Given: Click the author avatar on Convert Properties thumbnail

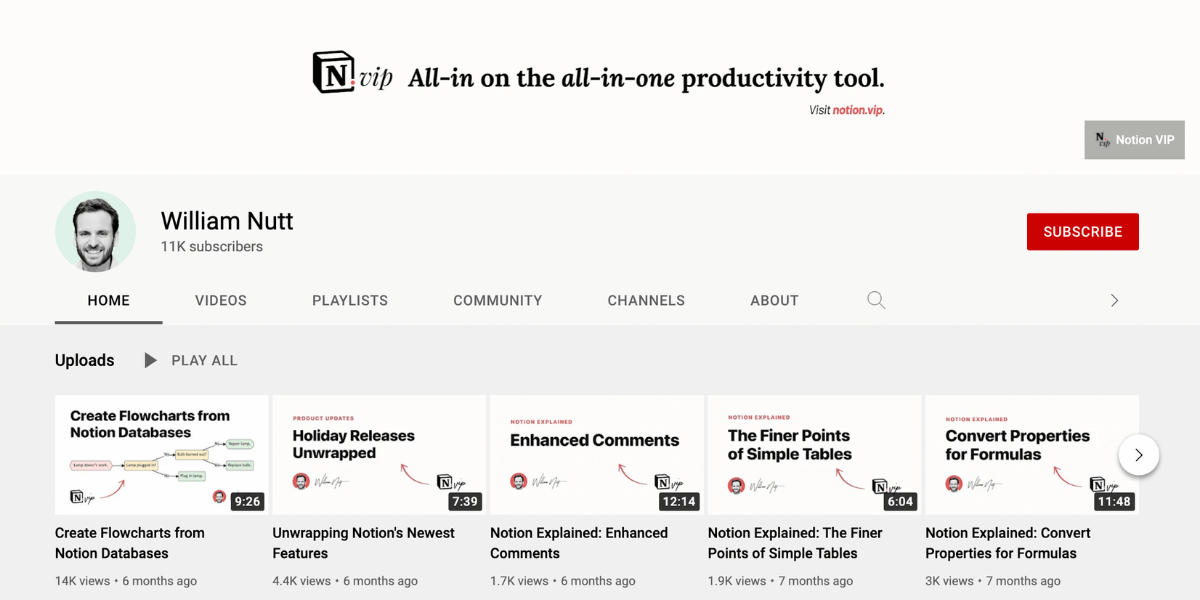Looking at the screenshot, I should [952, 482].
